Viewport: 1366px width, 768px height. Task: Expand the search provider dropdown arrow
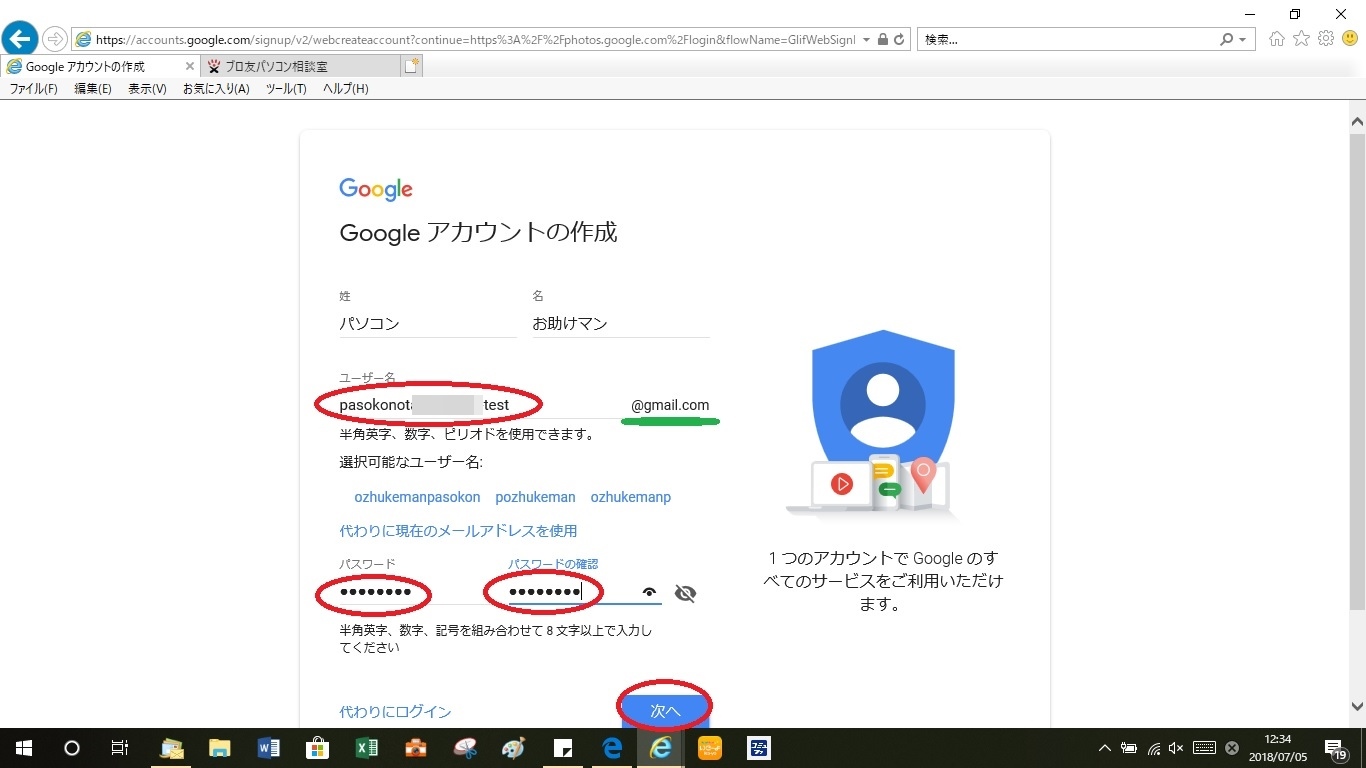1243,40
